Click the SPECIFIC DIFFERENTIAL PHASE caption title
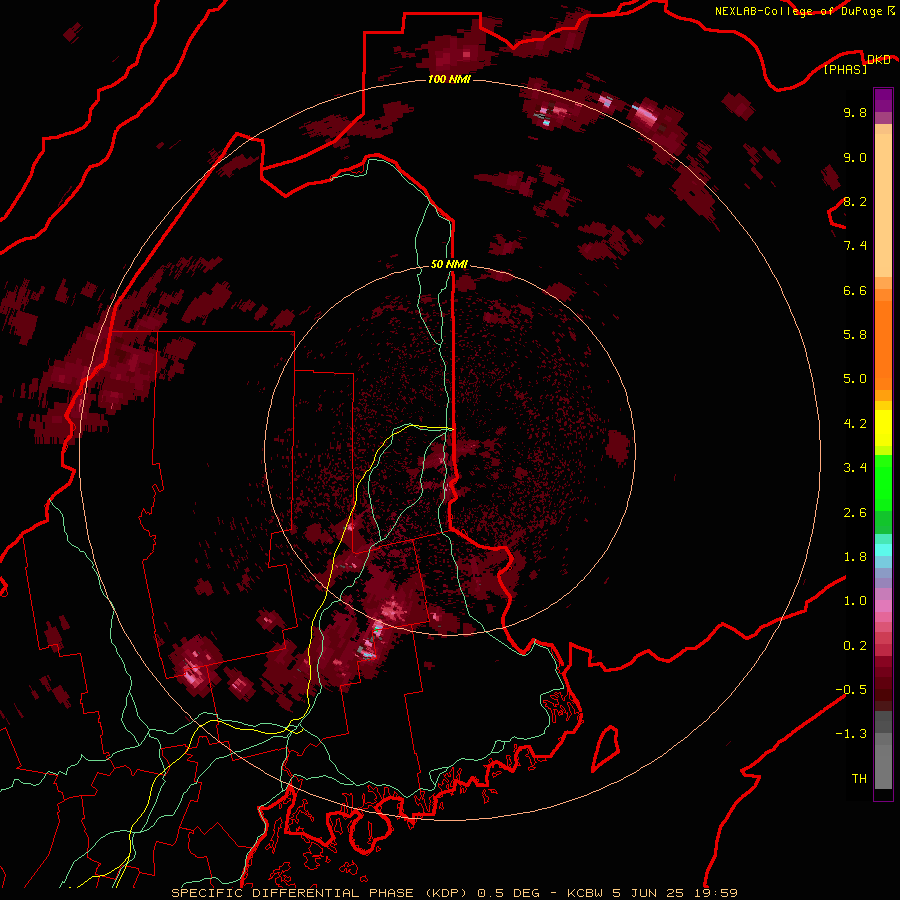The width and height of the screenshot is (900, 900). pyautogui.click(x=292, y=893)
